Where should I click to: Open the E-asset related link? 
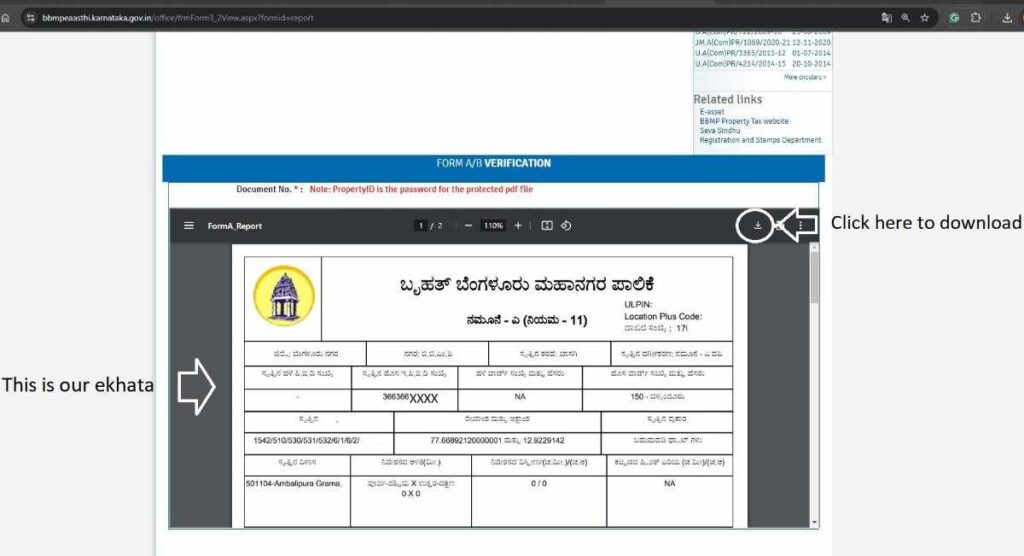click(x=711, y=112)
